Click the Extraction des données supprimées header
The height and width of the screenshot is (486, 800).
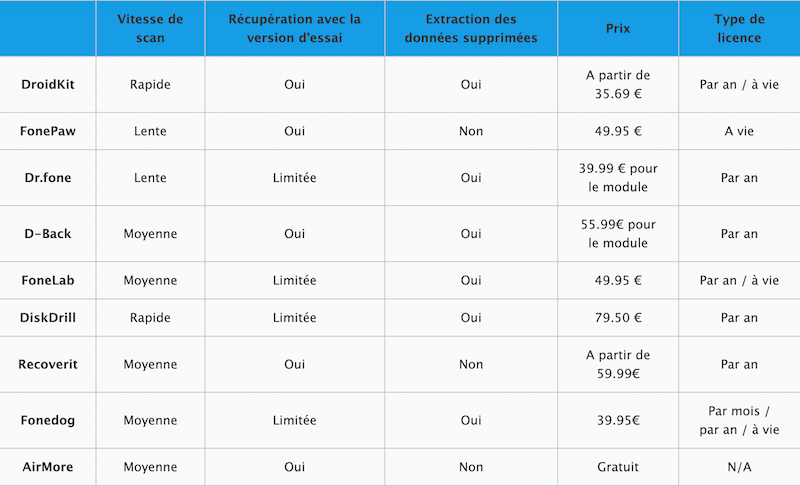coord(471,28)
